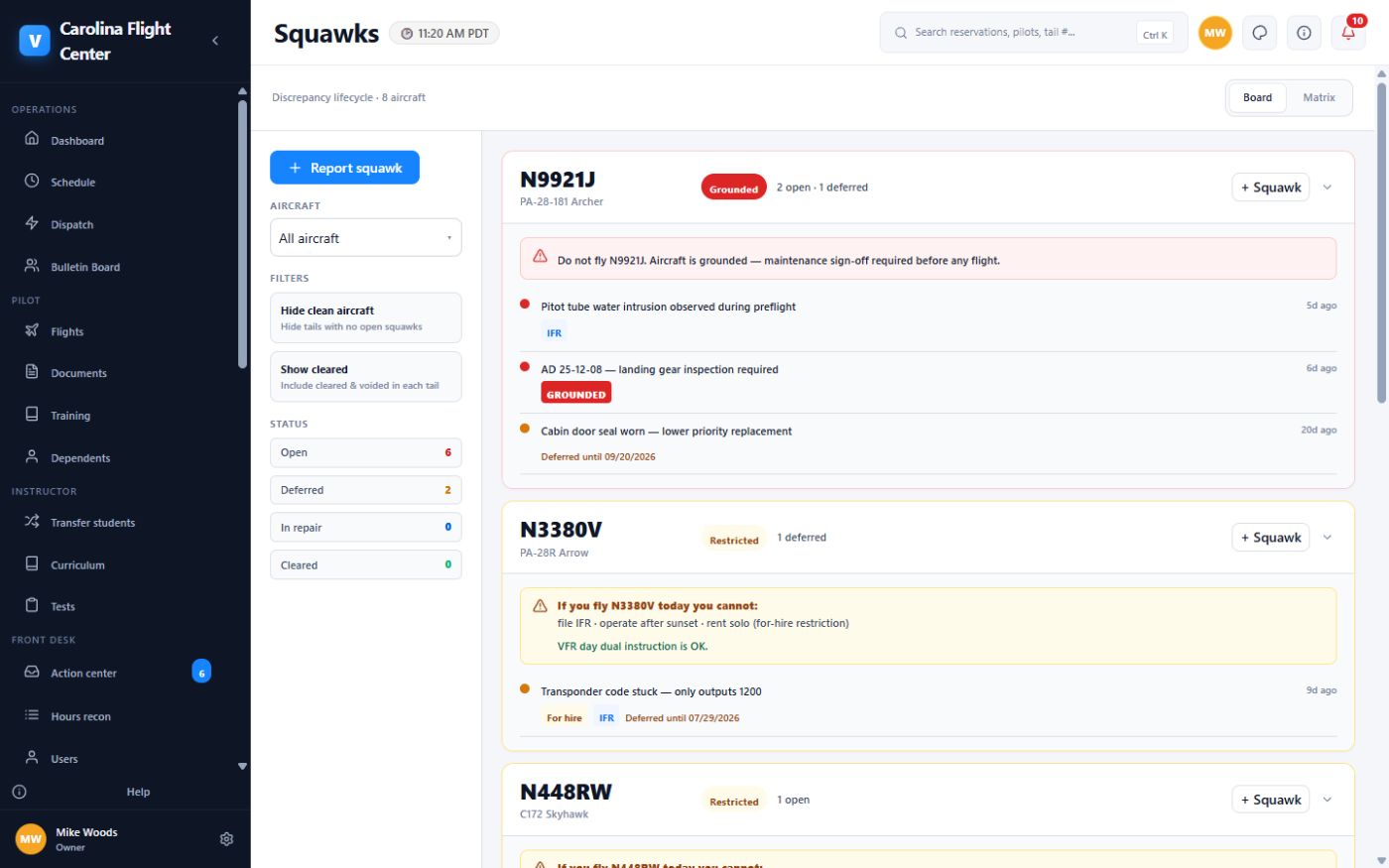
Task: Open Training book icon
Action: 32,415
